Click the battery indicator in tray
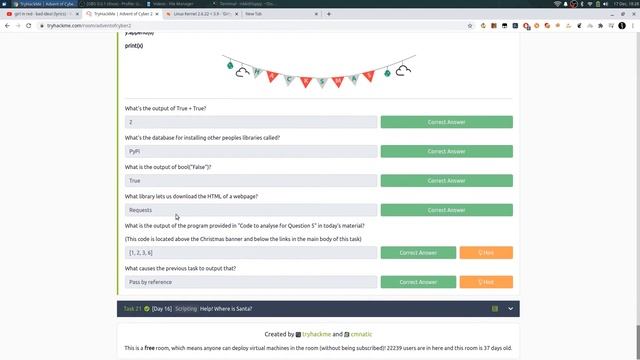 (598, 4)
